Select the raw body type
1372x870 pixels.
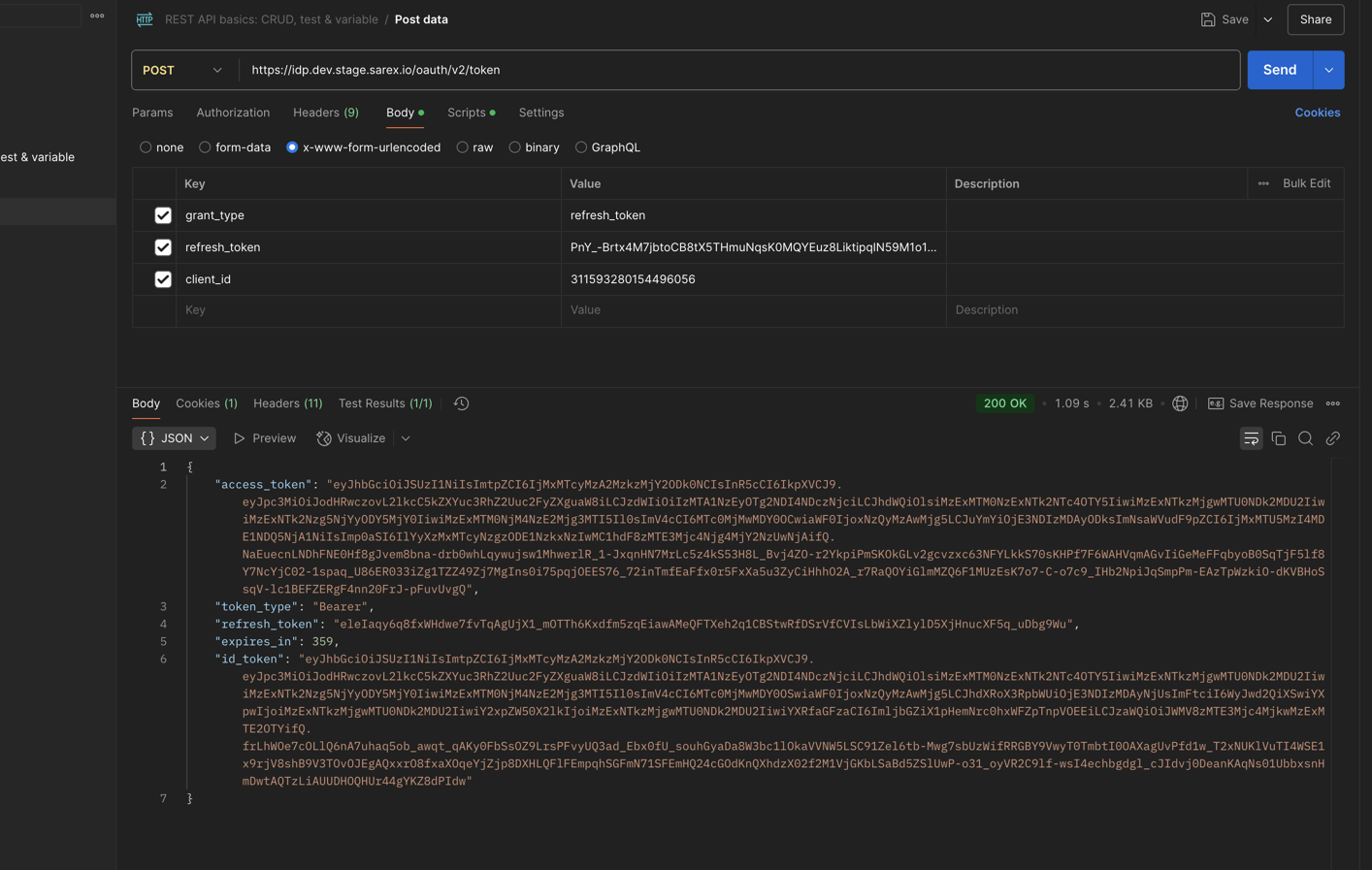coord(463,147)
